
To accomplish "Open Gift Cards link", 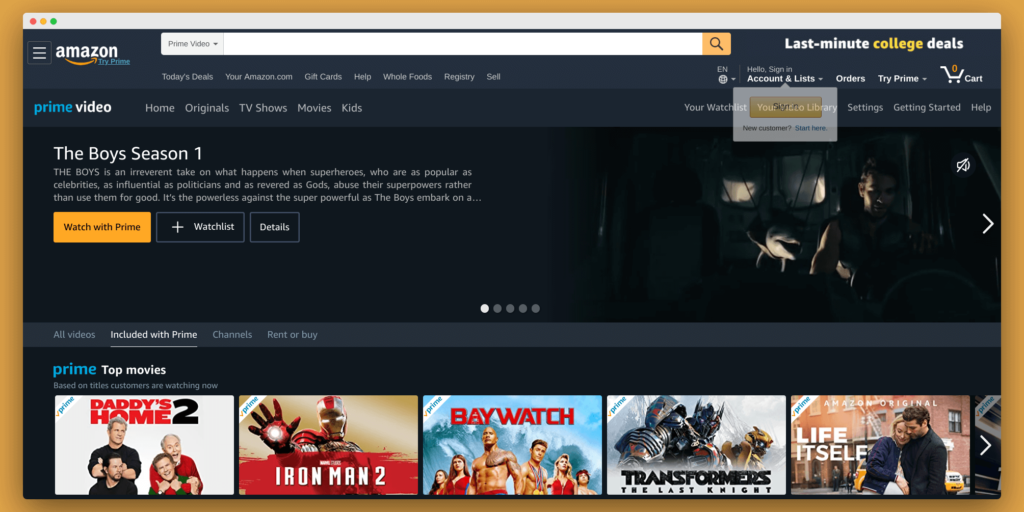I will 323,76.
